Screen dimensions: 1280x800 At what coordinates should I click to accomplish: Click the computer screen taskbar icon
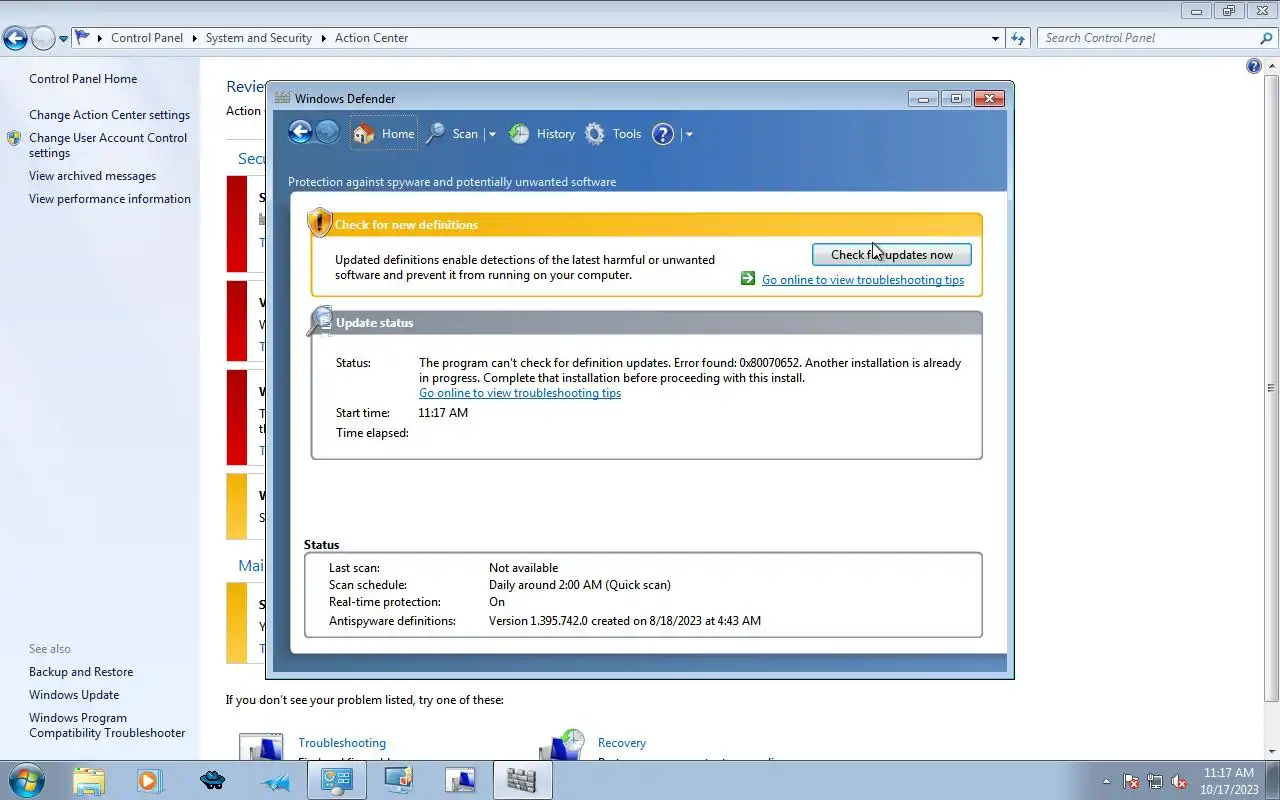pyautogui.click(x=460, y=780)
